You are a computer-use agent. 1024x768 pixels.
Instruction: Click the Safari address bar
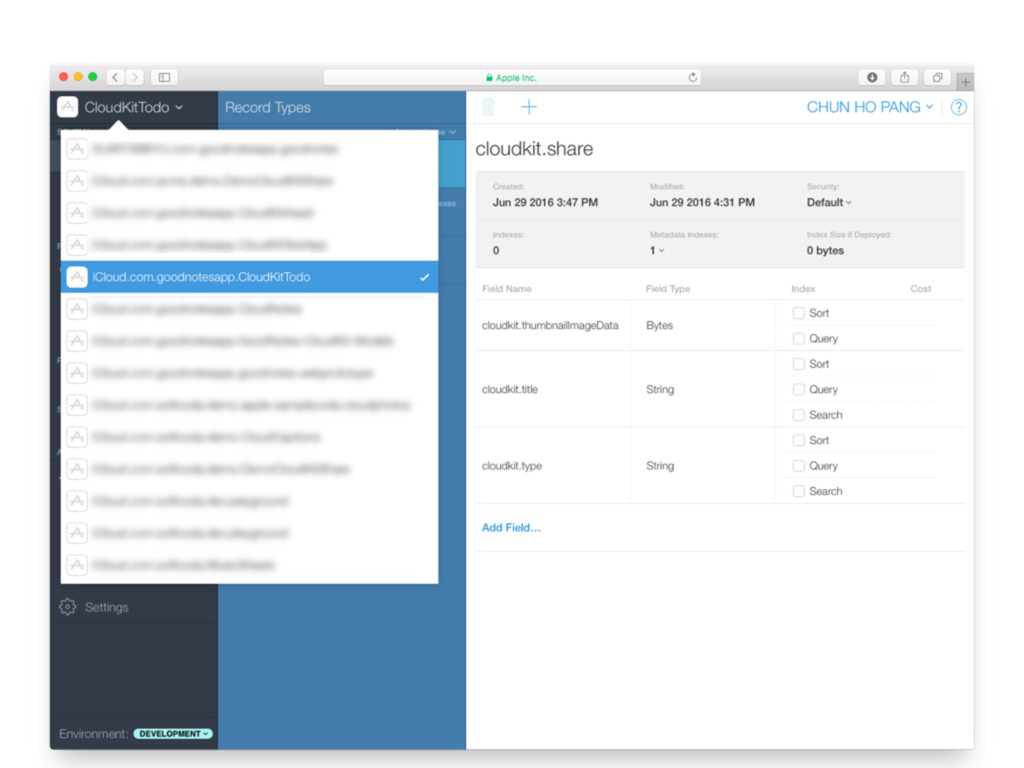point(513,77)
